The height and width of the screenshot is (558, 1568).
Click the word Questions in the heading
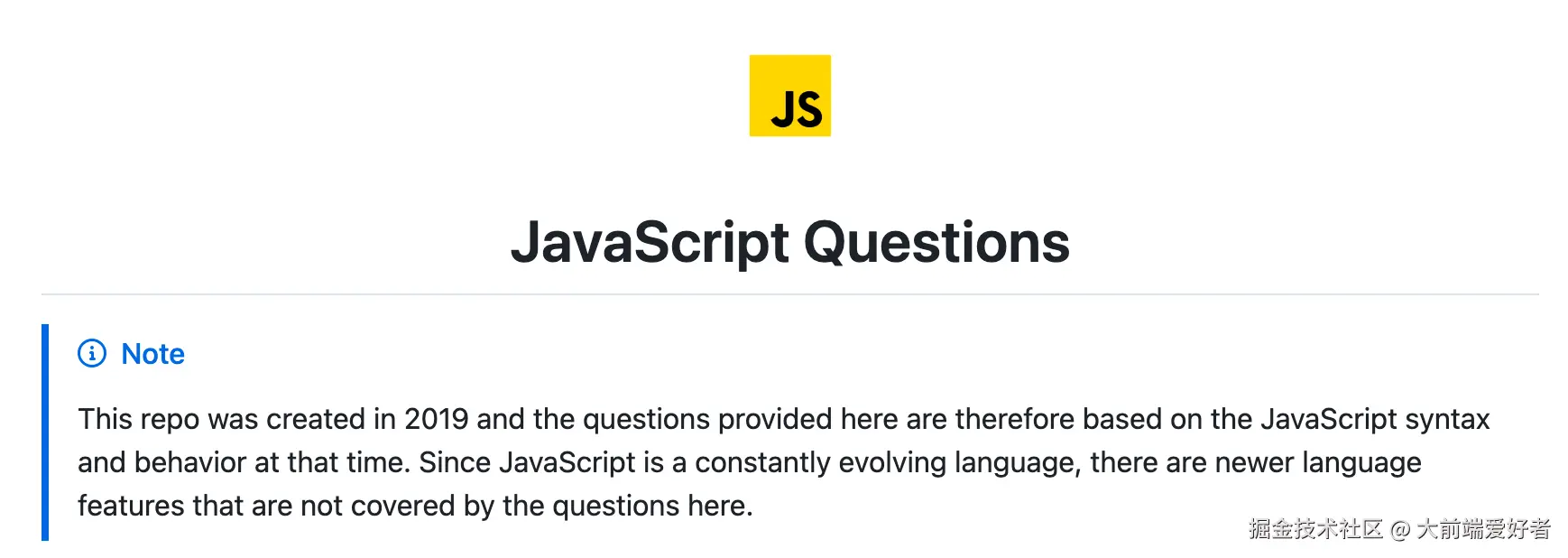click(936, 242)
